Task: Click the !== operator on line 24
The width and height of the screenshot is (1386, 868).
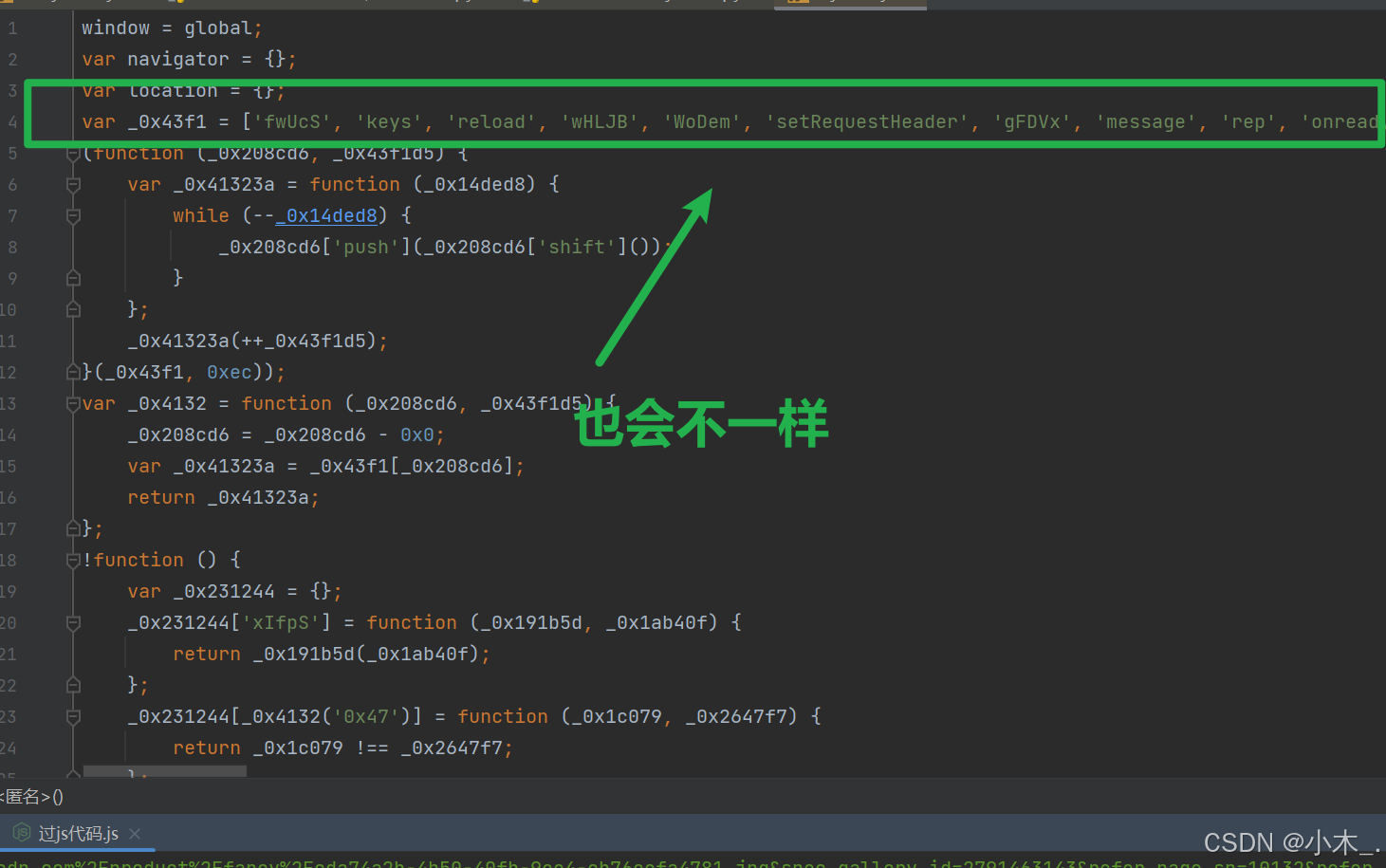Action: pyautogui.click(x=372, y=748)
